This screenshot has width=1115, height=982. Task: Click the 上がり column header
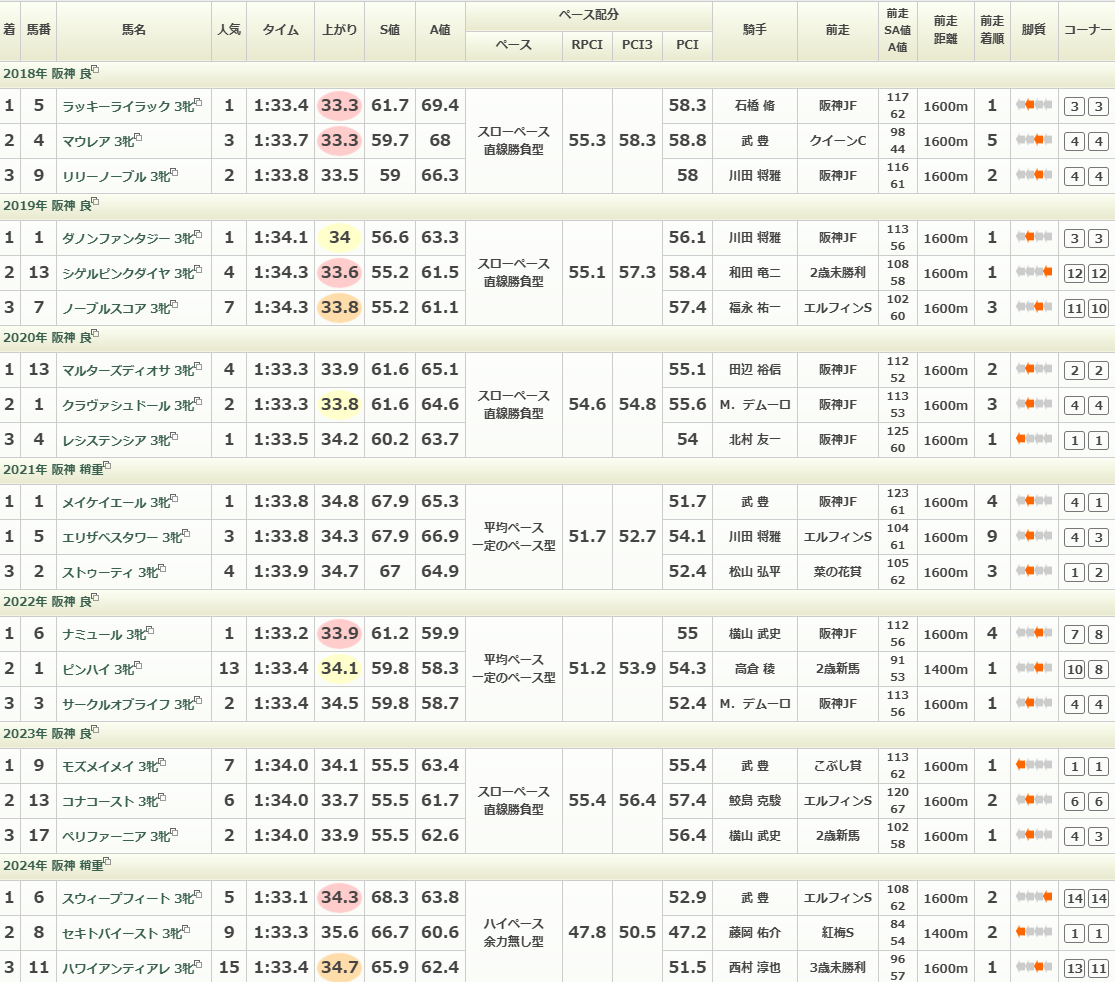coord(339,30)
